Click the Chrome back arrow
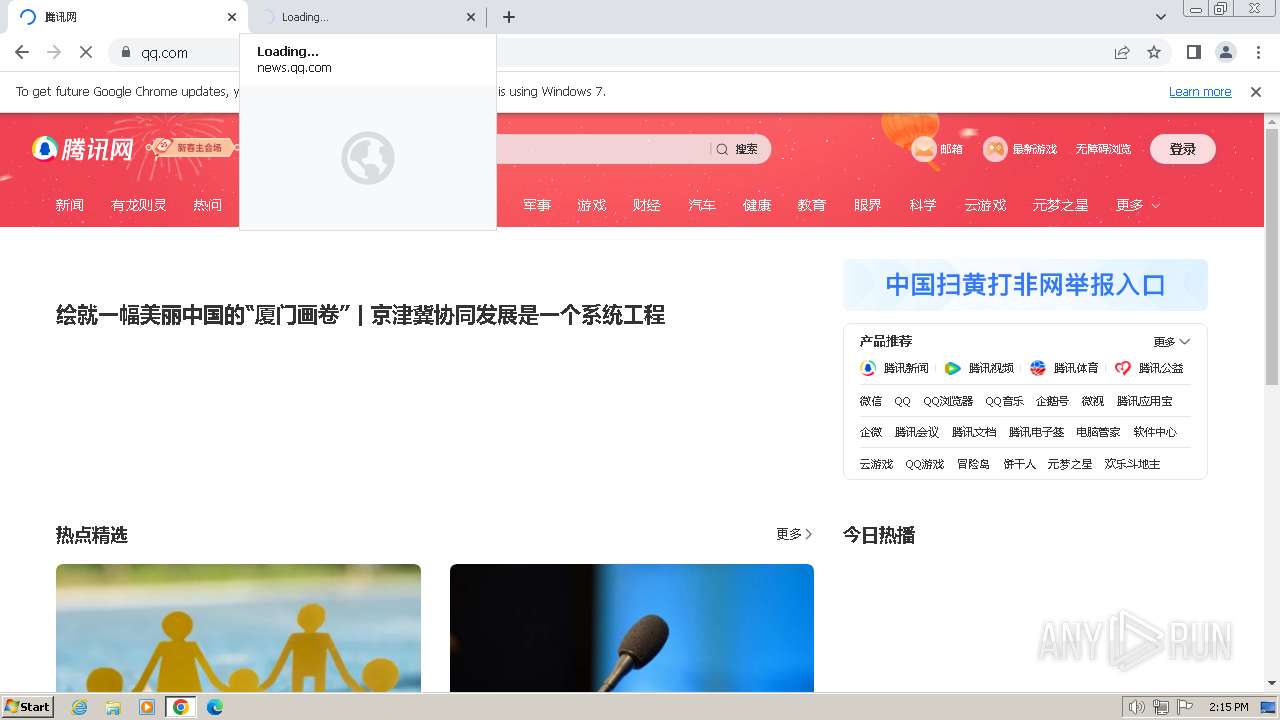 click(22, 52)
